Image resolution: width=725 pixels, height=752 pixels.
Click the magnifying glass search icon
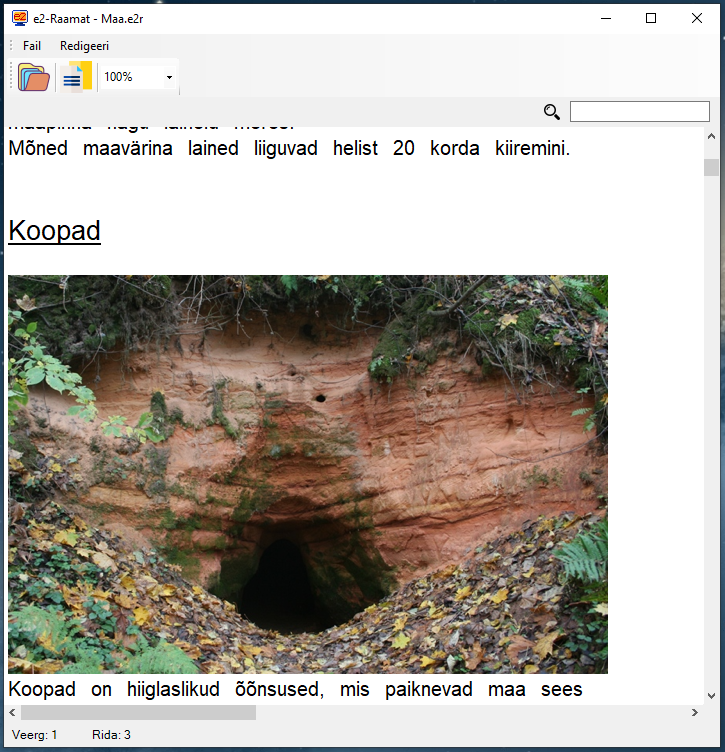click(551, 112)
